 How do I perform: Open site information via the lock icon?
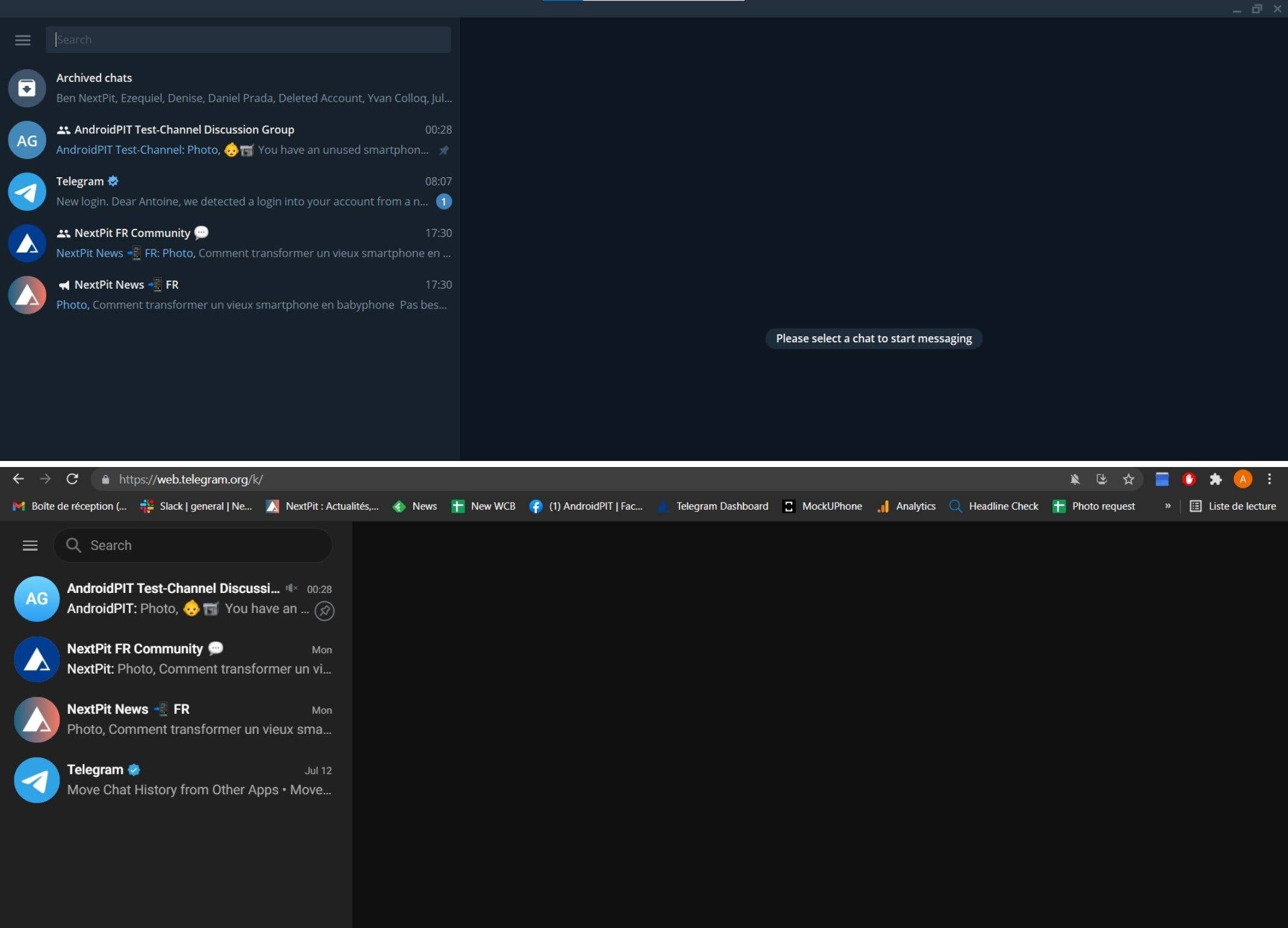[104, 479]
